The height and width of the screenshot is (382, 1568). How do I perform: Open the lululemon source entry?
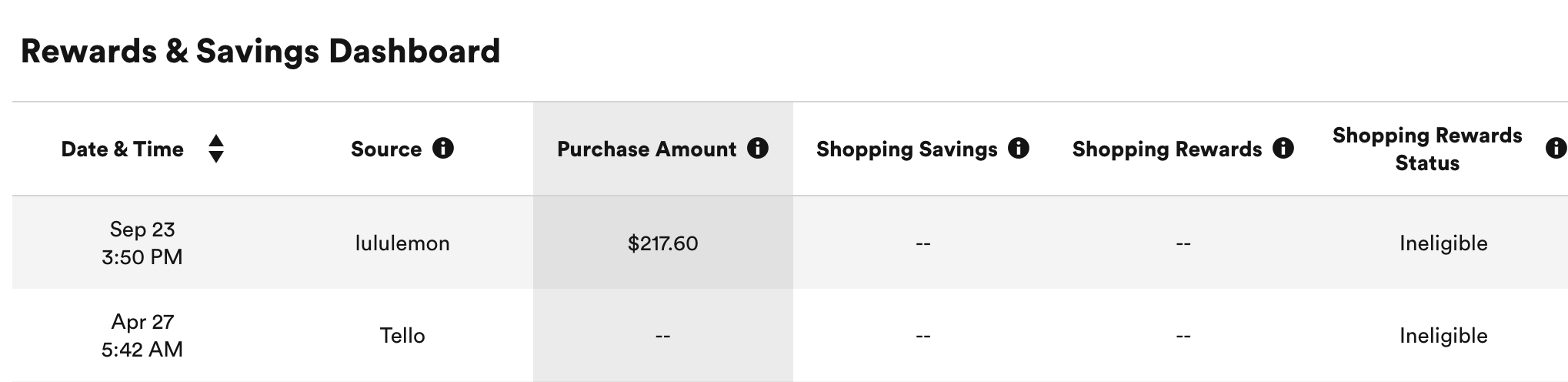pyautogui.click(x=402, y=243)
